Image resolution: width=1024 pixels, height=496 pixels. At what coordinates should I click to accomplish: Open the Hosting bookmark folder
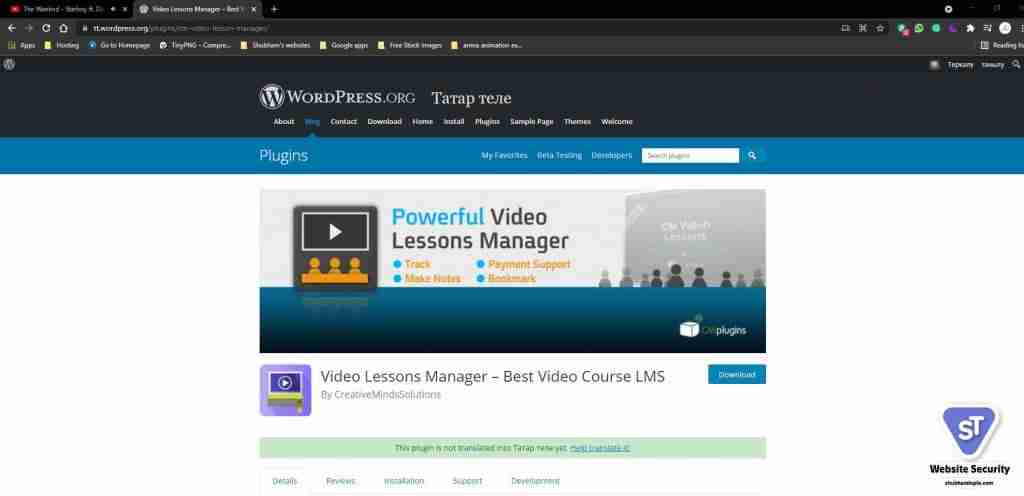point(61,46)
